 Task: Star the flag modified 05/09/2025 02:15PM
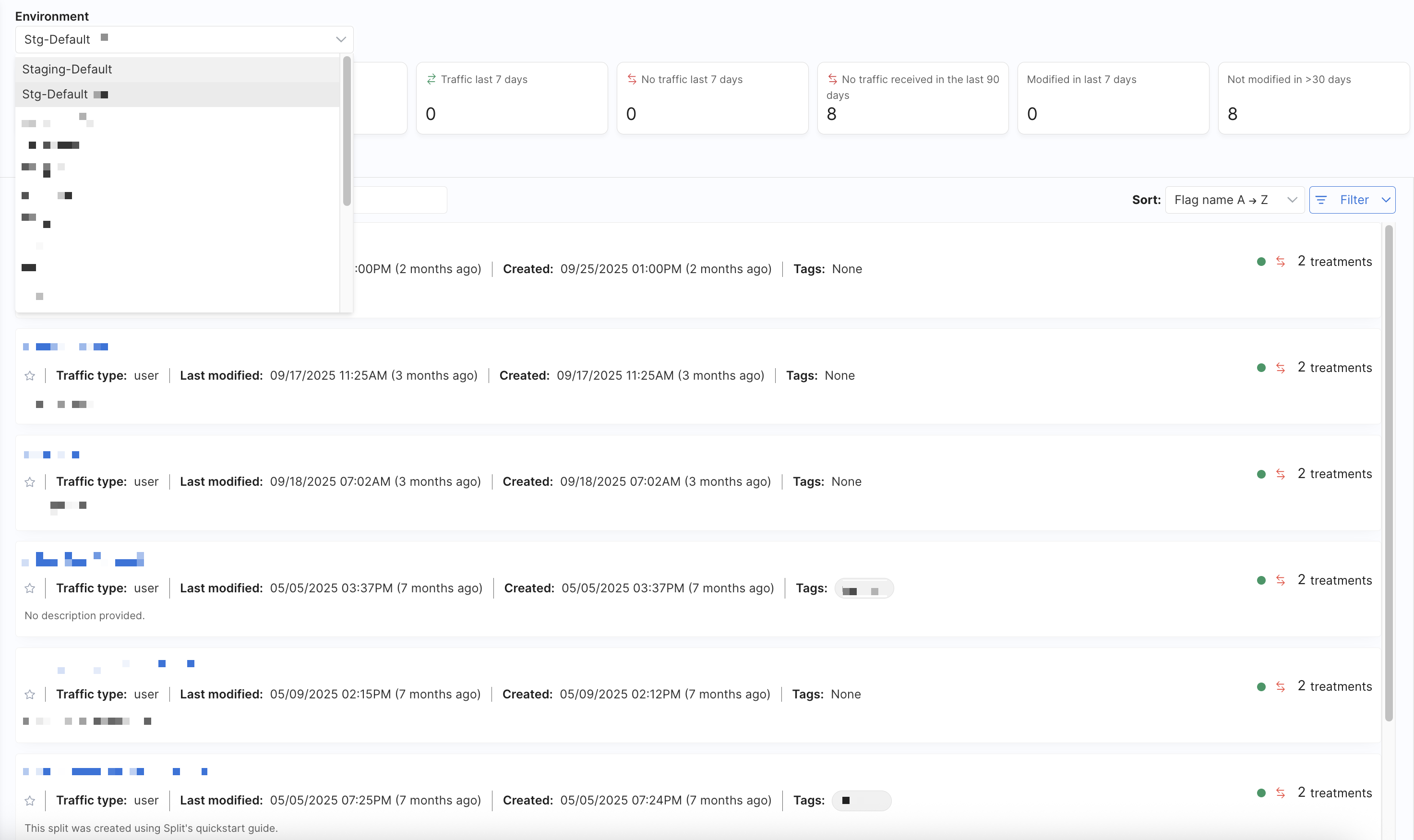30,695
